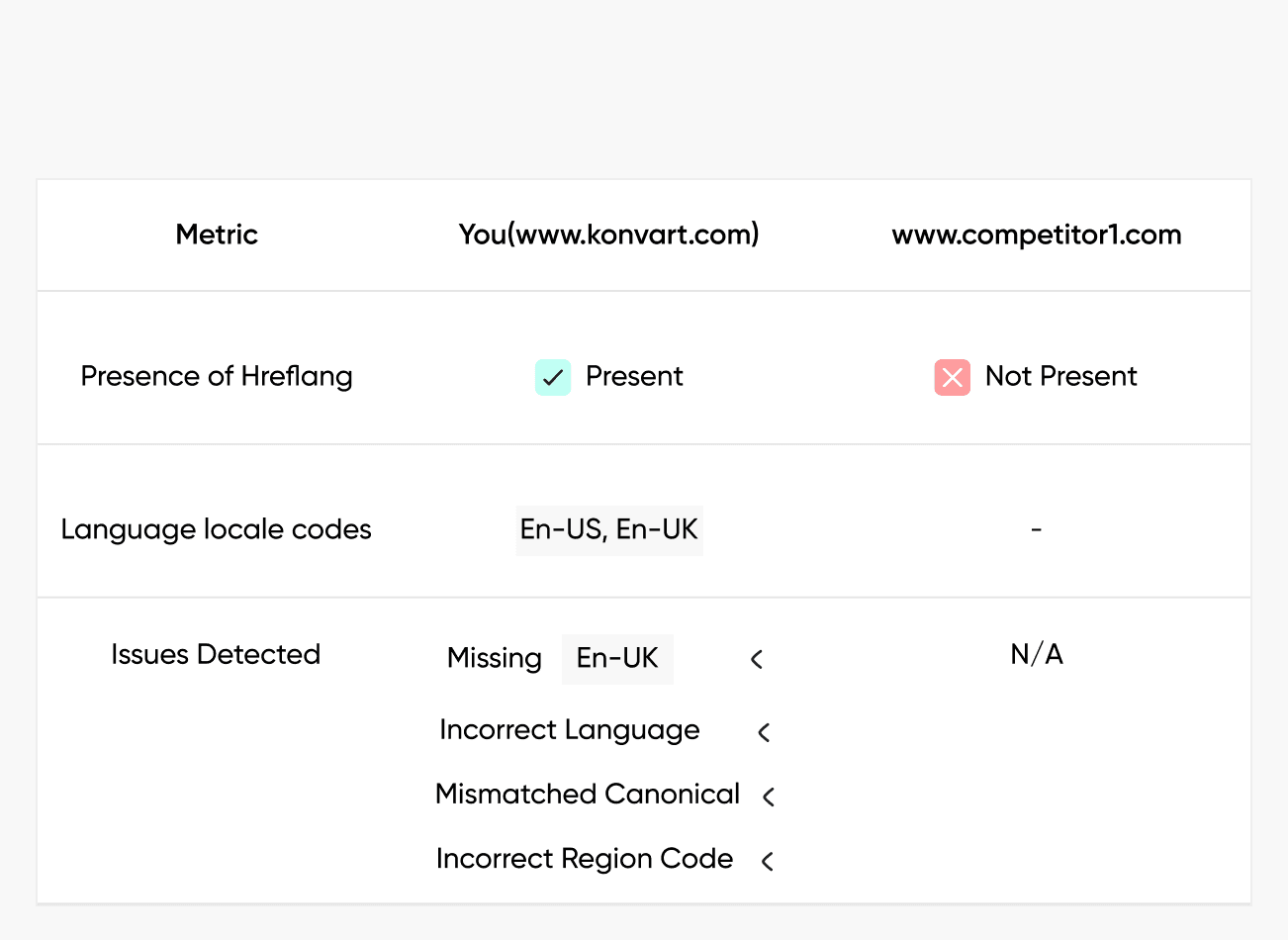Click the Metric column header

217,235
